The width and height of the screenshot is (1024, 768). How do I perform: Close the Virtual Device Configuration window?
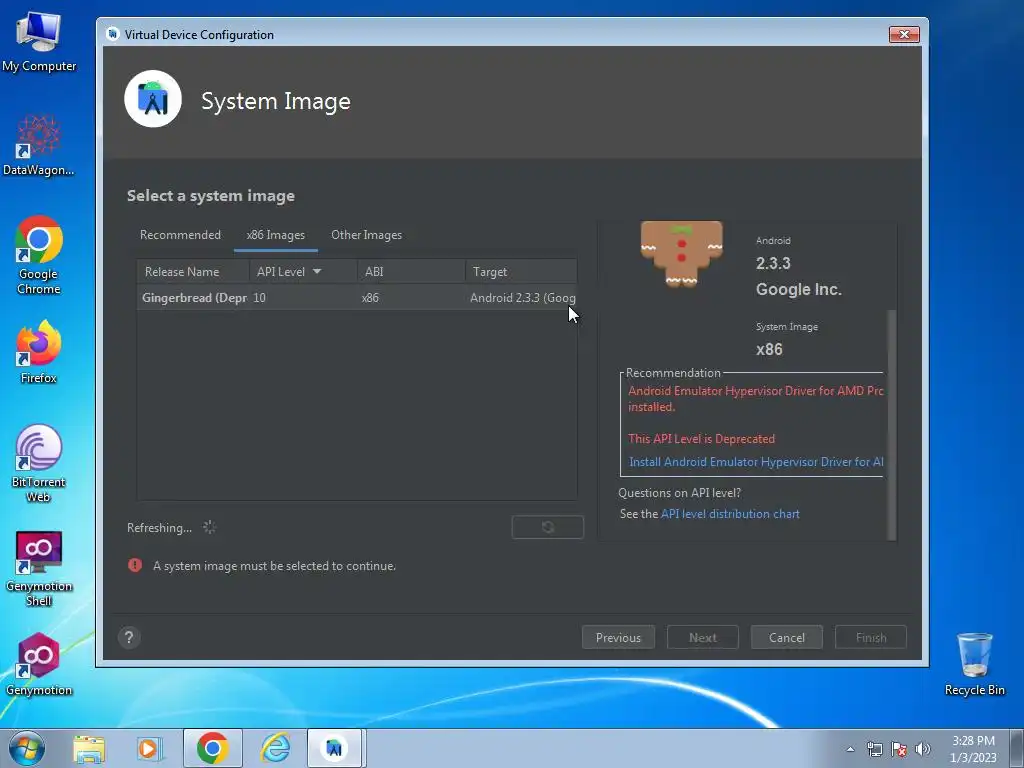tap(904, 35)
